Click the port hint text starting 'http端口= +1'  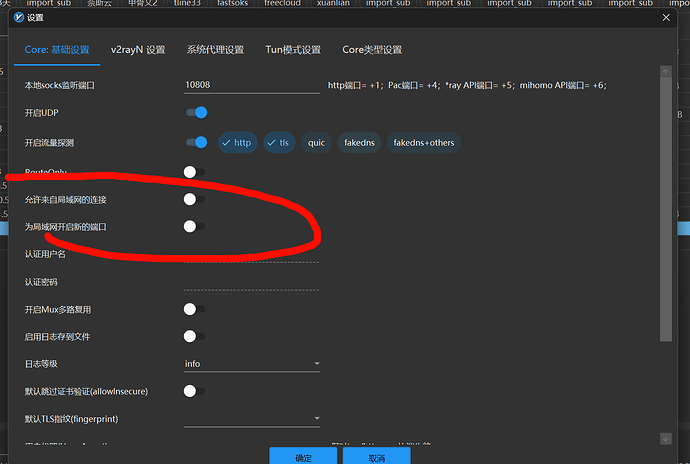pos(467,85)
